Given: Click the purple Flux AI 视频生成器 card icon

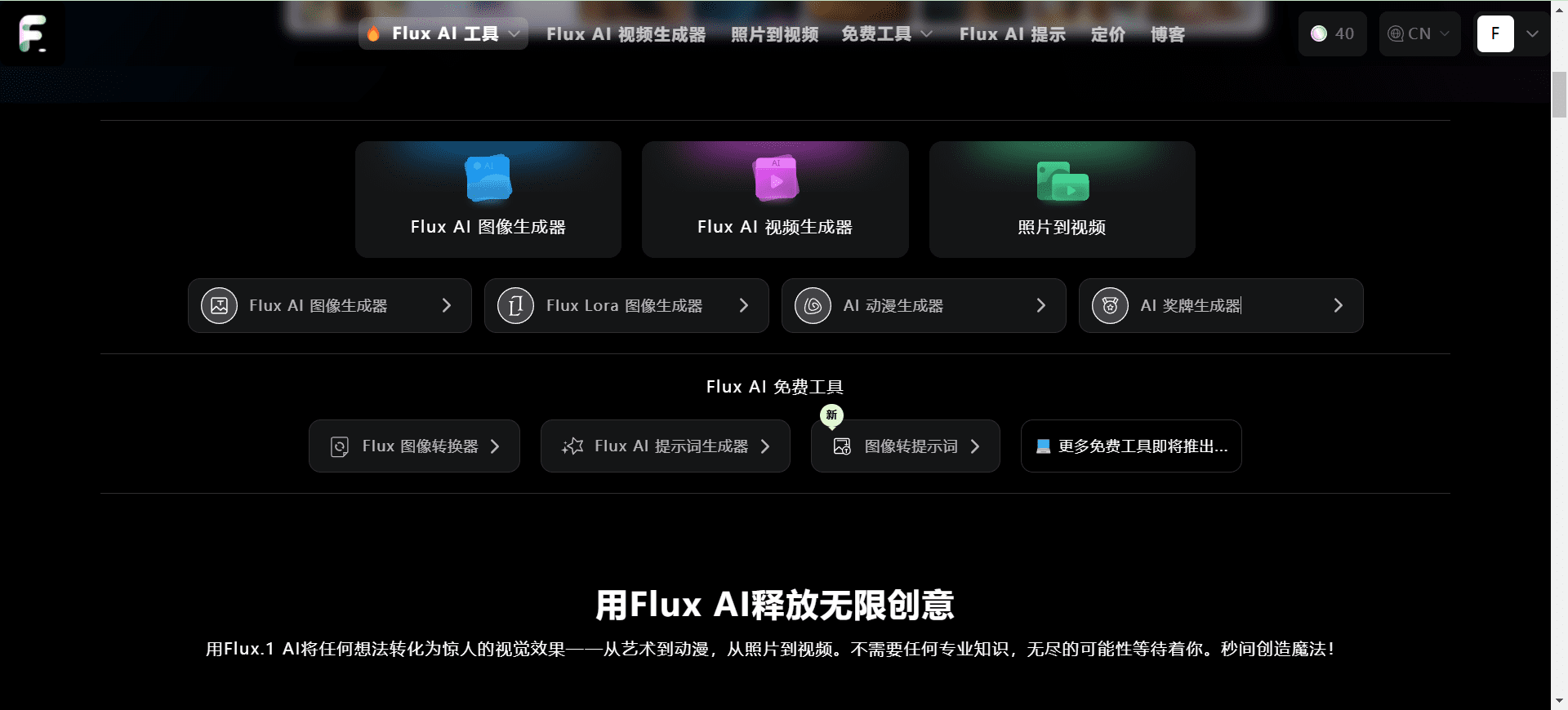Looking at the screenshot, I should pos(775,179).
